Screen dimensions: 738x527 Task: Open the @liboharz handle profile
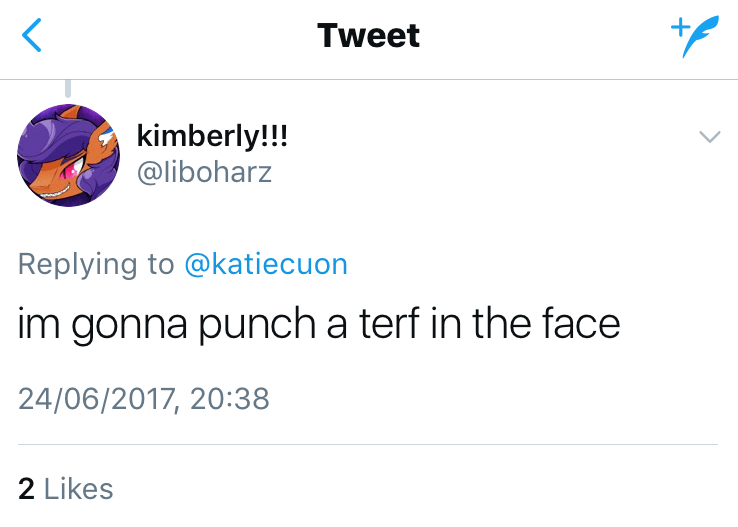[203, 172]
